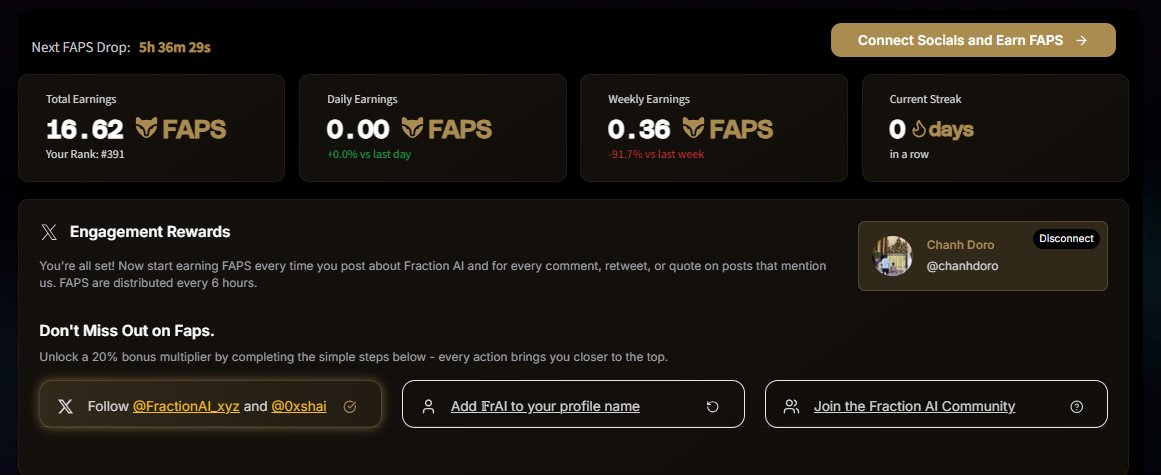Click the X logo beside Engagement Rewards

[x=49, y=232]
